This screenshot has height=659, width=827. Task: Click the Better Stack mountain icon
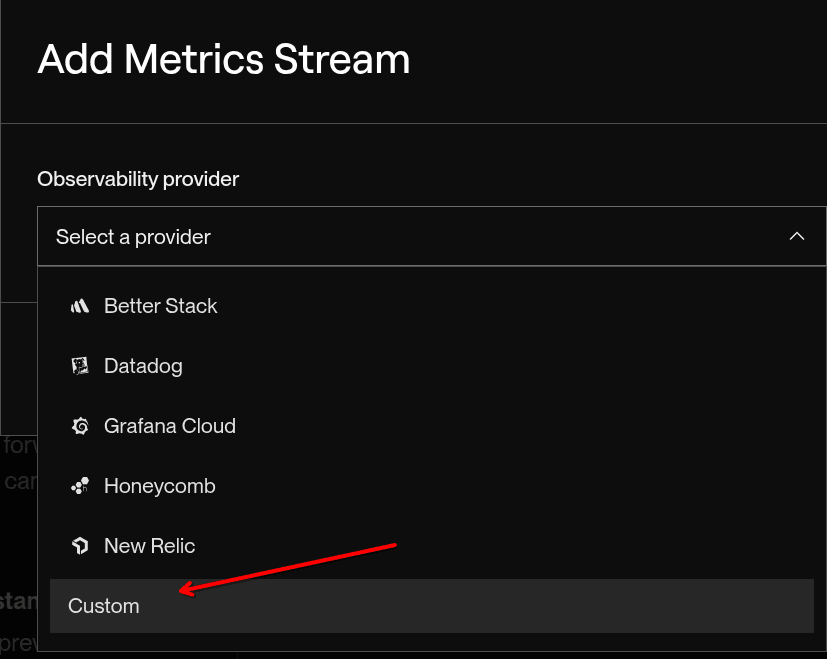(80, 306)
